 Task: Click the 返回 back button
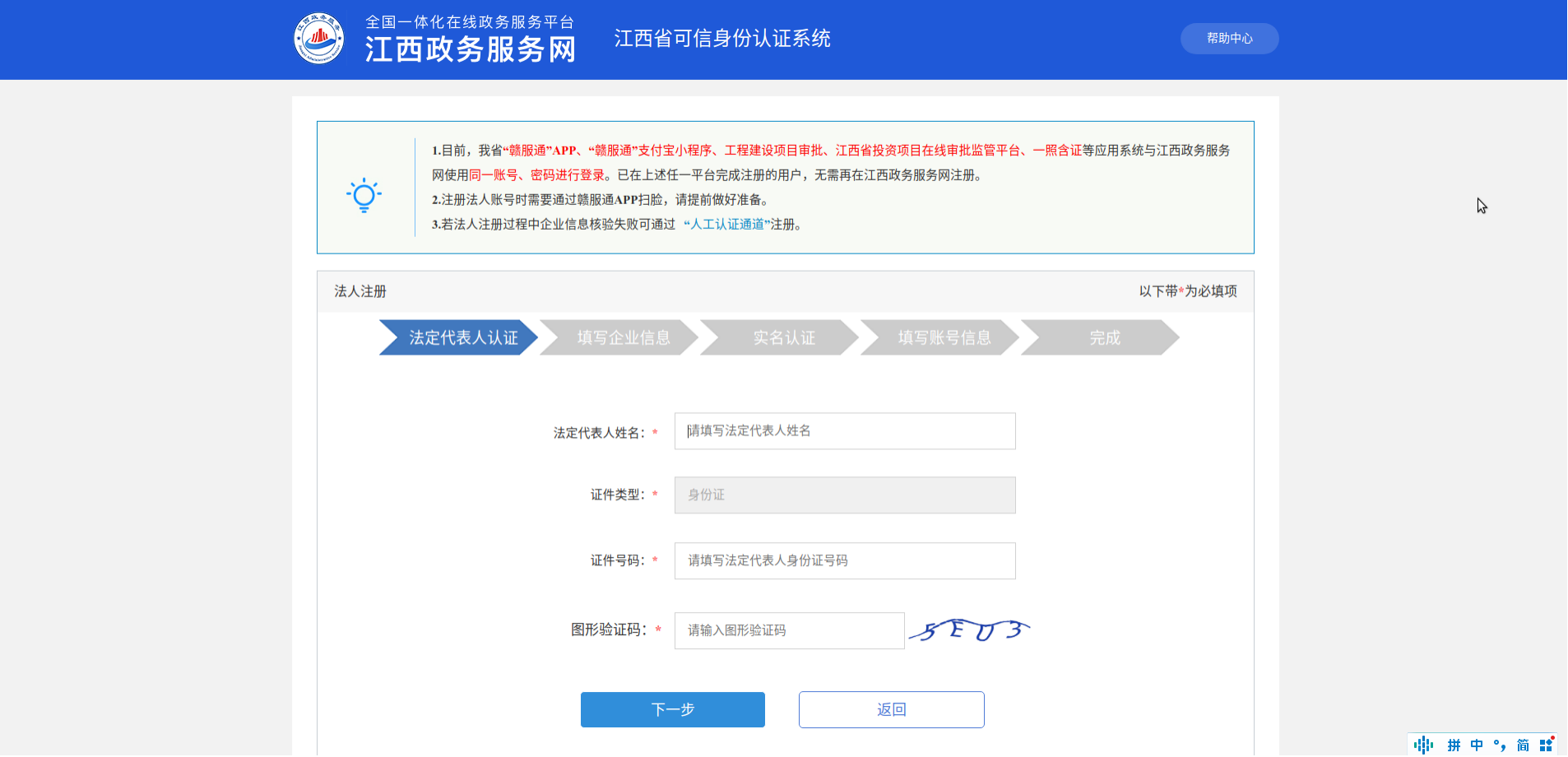pos(891,709)
